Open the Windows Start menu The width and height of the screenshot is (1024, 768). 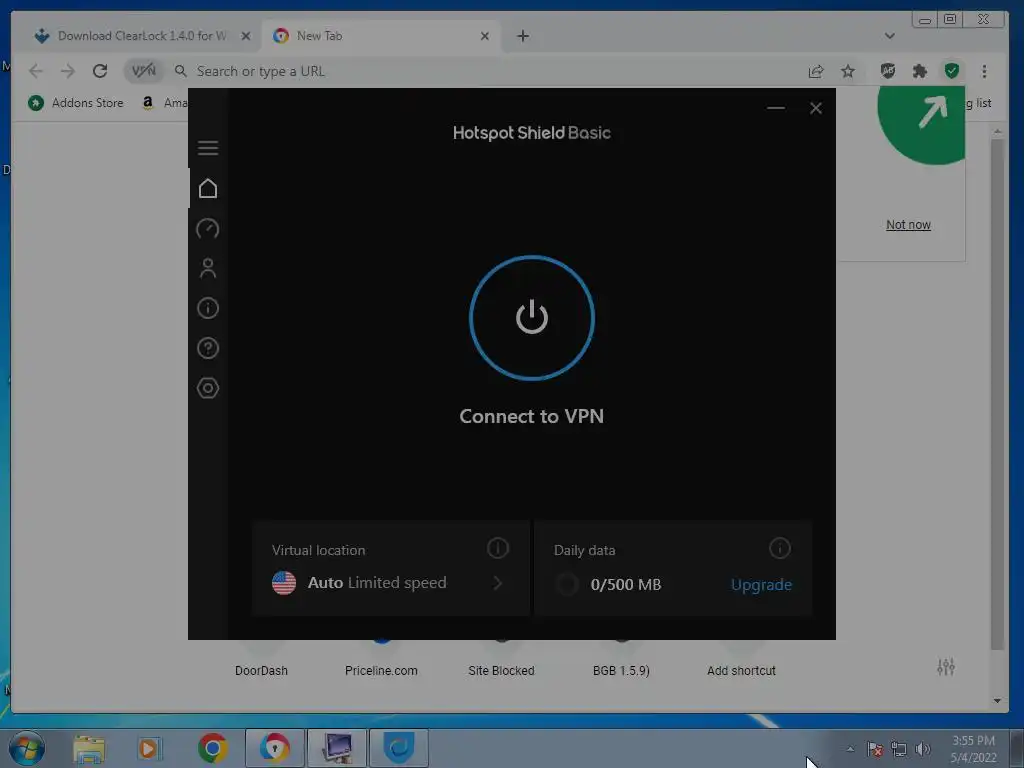pos(27,748)
